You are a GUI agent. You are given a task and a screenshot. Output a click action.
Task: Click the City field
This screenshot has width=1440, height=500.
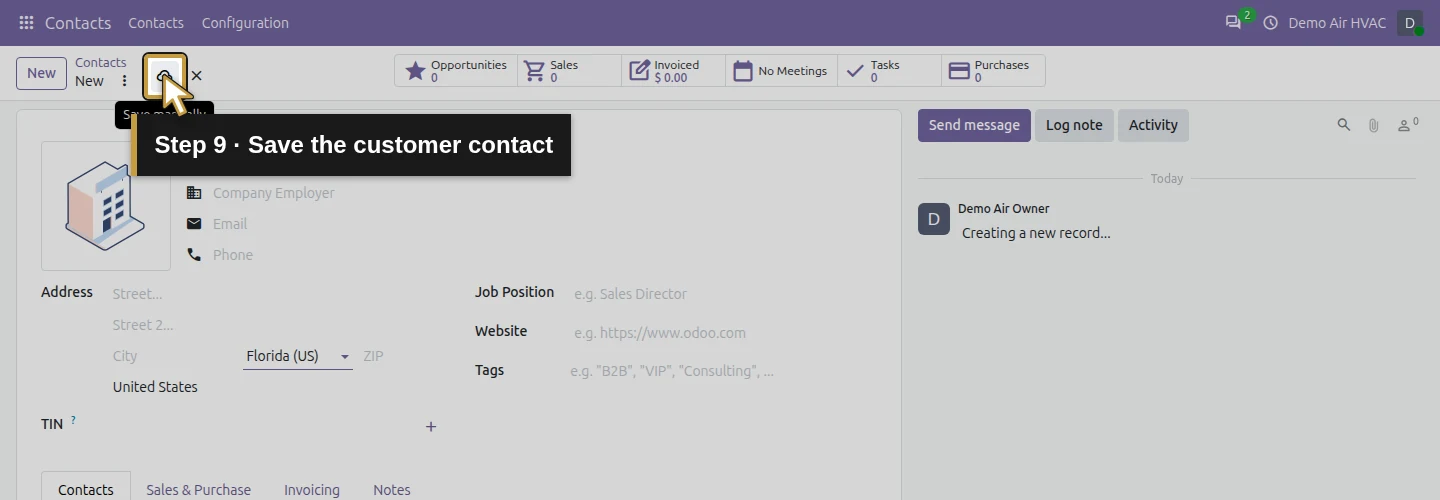(172, 356)
